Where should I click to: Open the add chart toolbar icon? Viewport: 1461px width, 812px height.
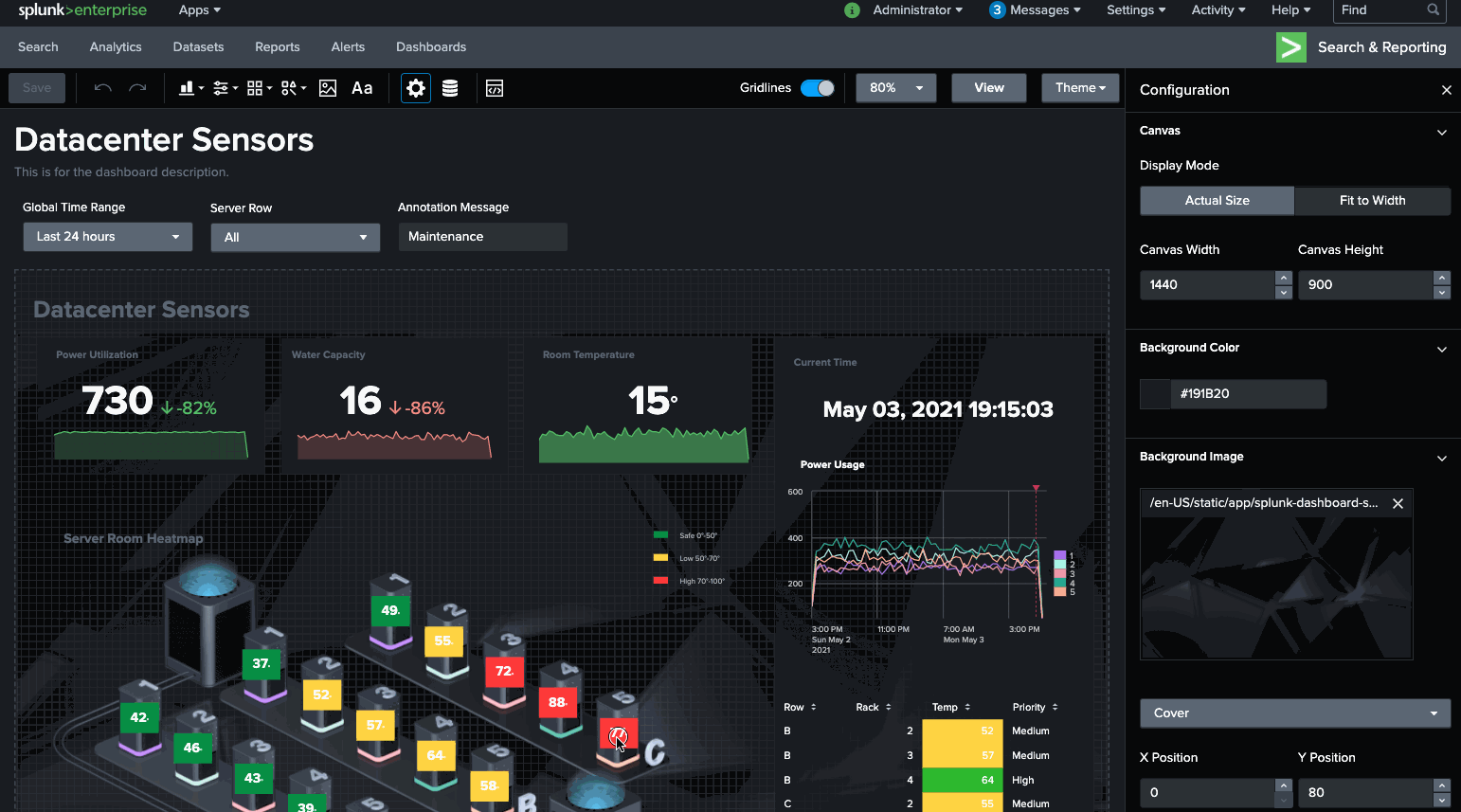click(187, 87)
